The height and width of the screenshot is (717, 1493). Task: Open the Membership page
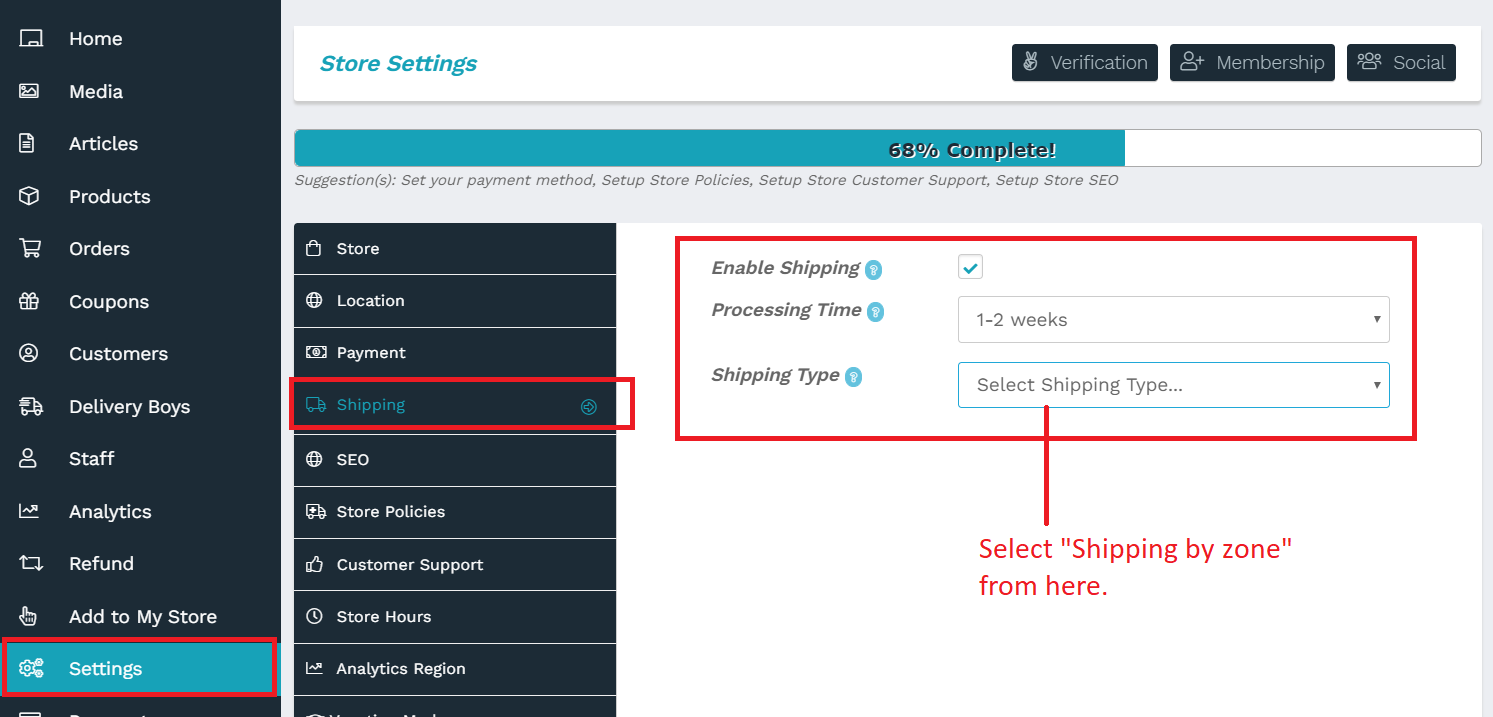1252,62
